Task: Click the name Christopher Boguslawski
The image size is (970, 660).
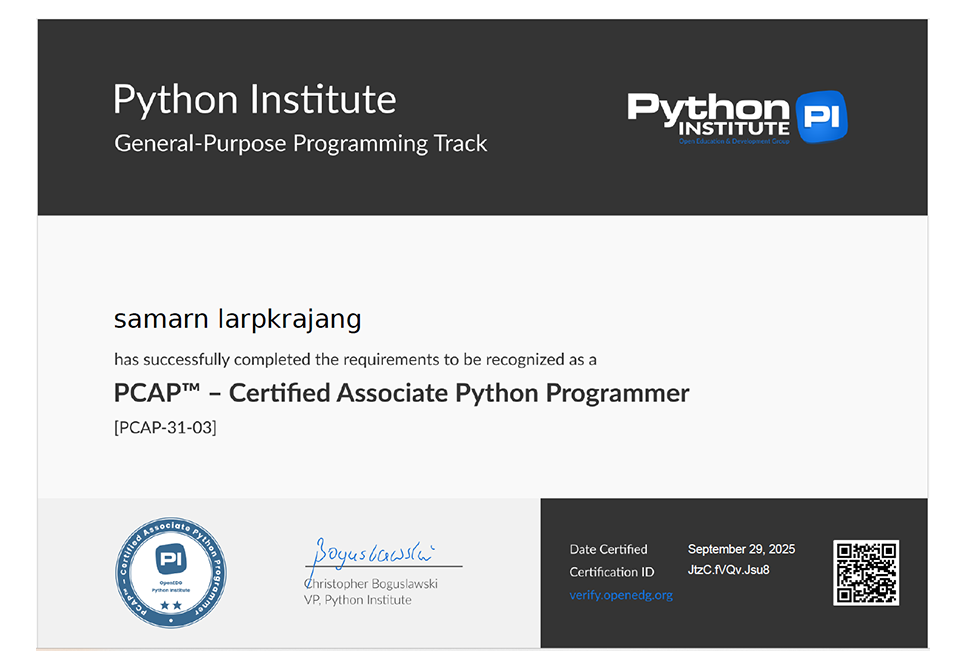Action: (x=371, y=583)
